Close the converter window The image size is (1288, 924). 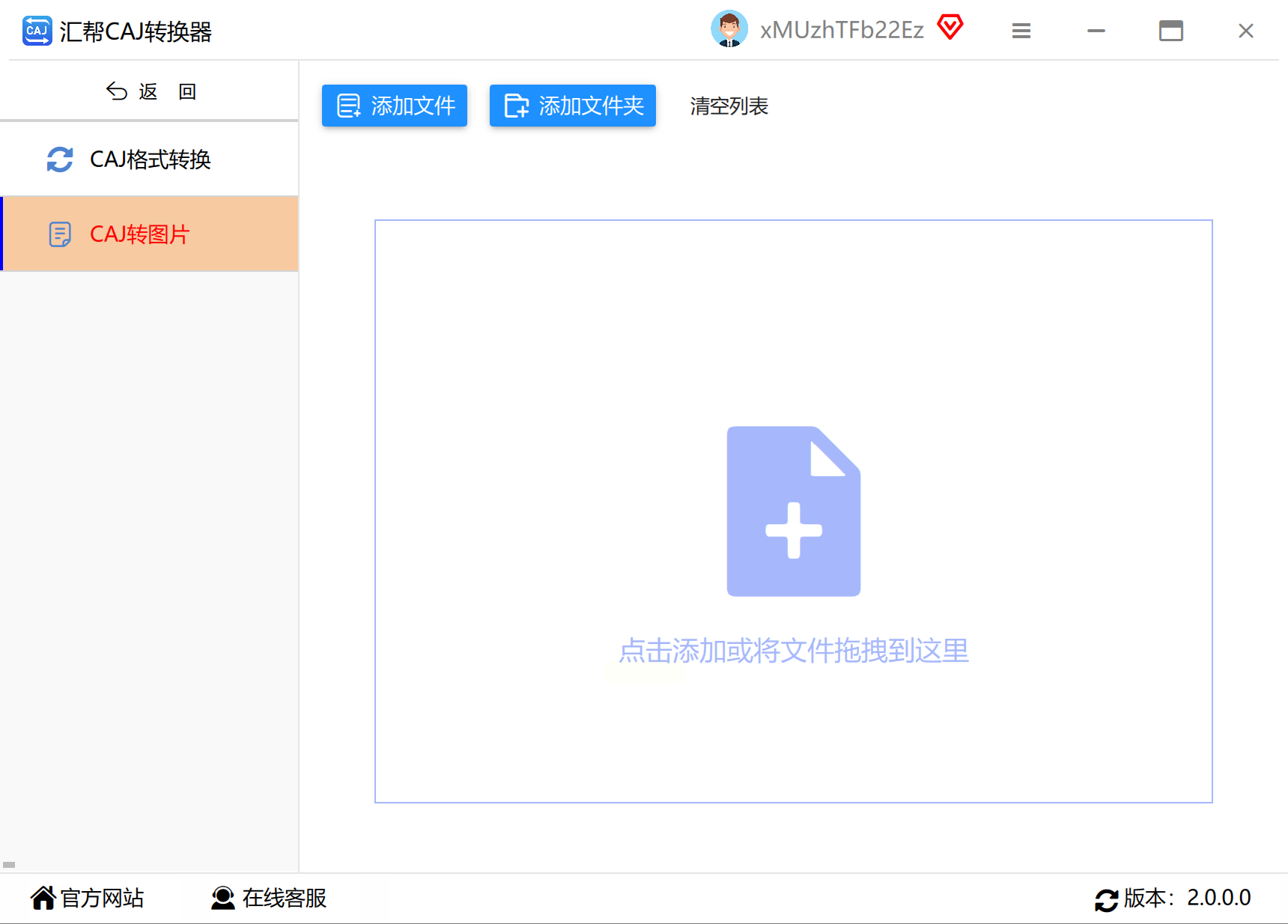[x=1246, y=31]
